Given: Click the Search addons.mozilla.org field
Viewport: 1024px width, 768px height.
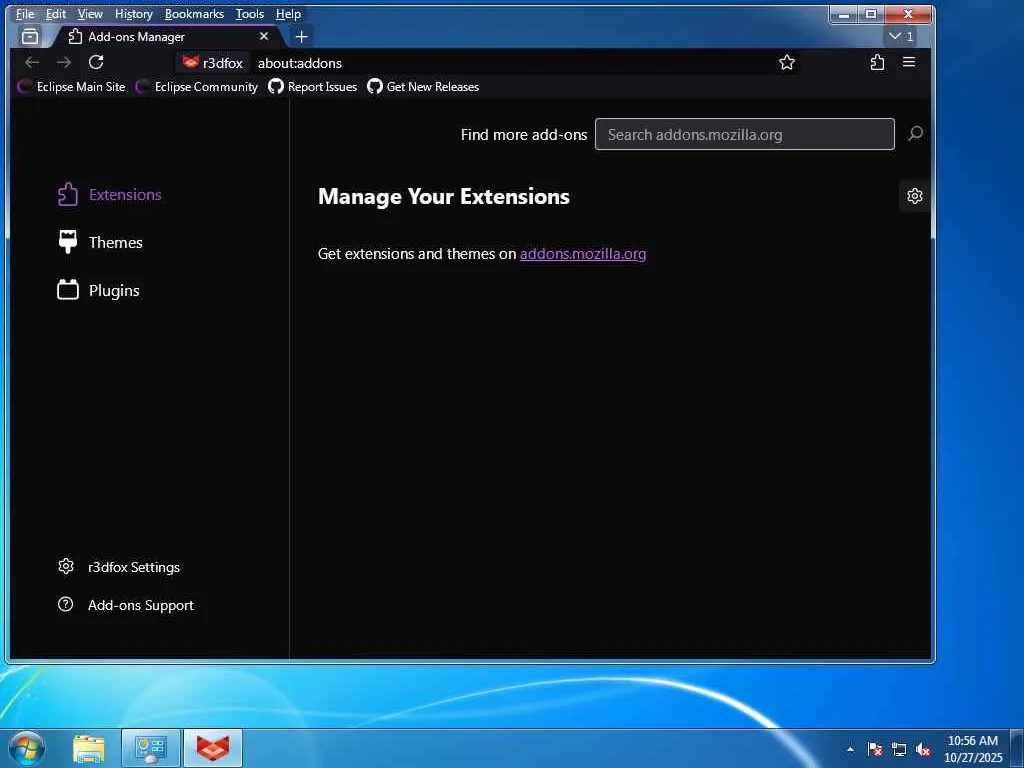Looking at the screenshot, I should click(744, 135).
